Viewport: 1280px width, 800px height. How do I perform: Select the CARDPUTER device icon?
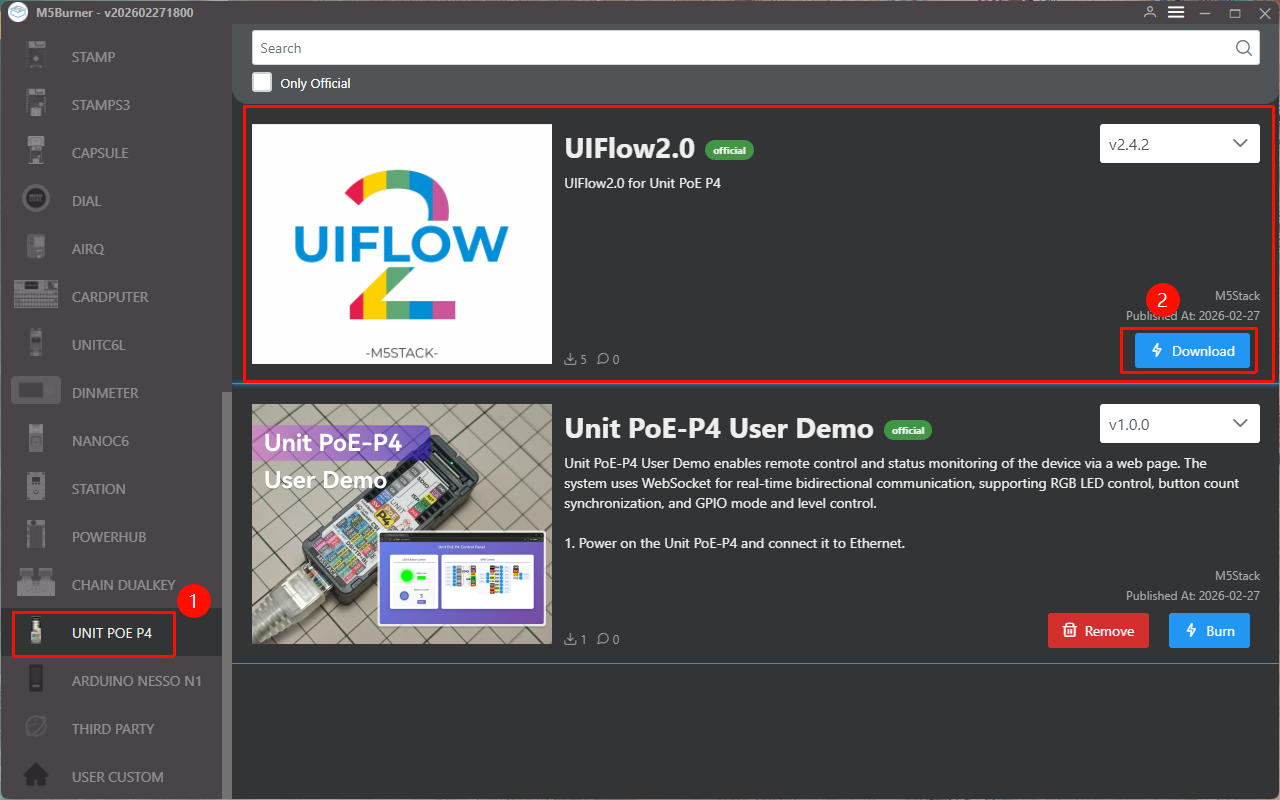tap(36, 296)
